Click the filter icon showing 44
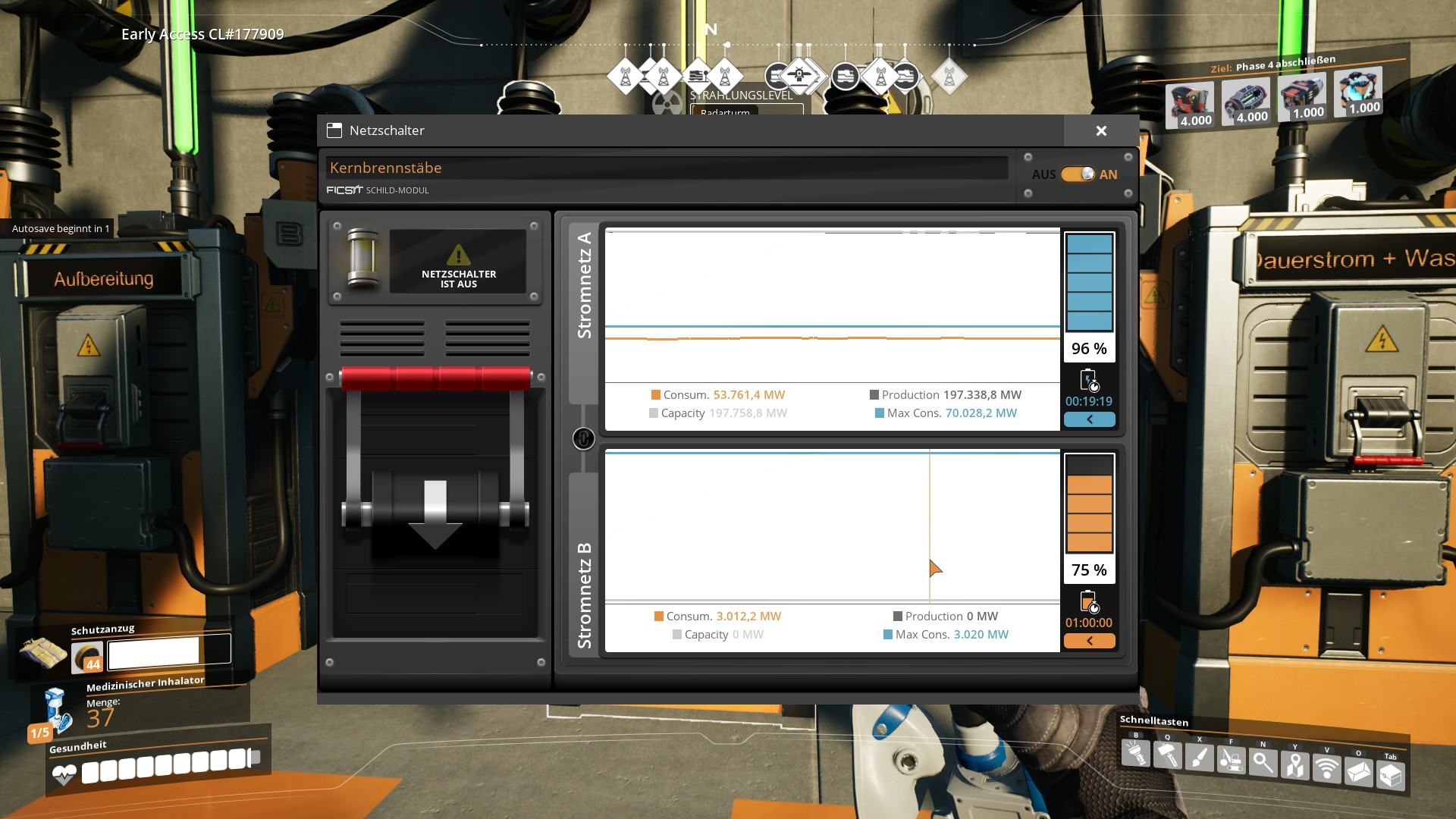Screen dimensions: 1456x819 pyautogui.click(x=87, y=657)
